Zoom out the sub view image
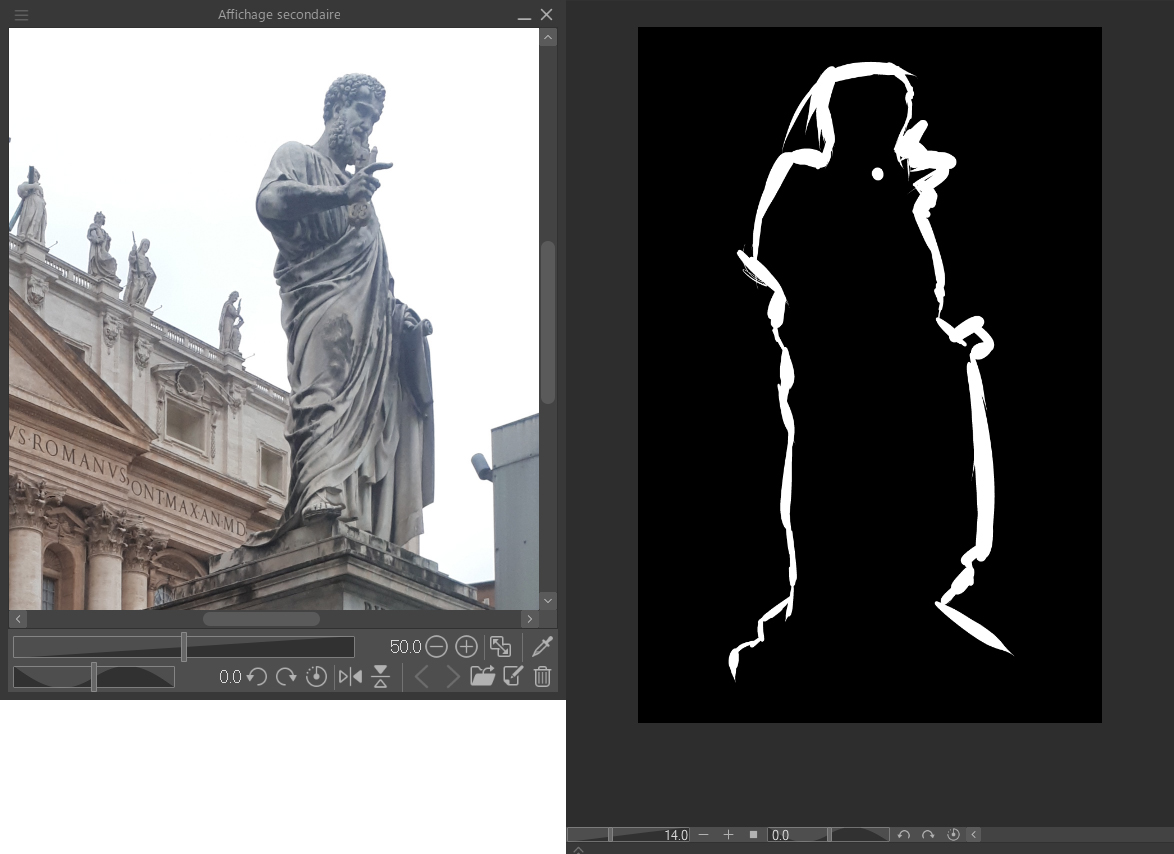Screen dimensions: 1174x854 tap(436, 647)
